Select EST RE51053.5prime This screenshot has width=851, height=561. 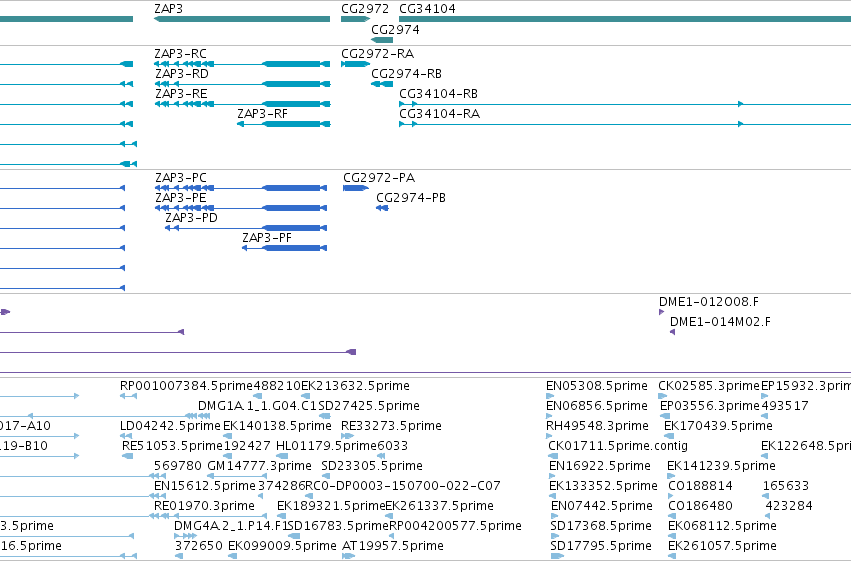(173, 447)
